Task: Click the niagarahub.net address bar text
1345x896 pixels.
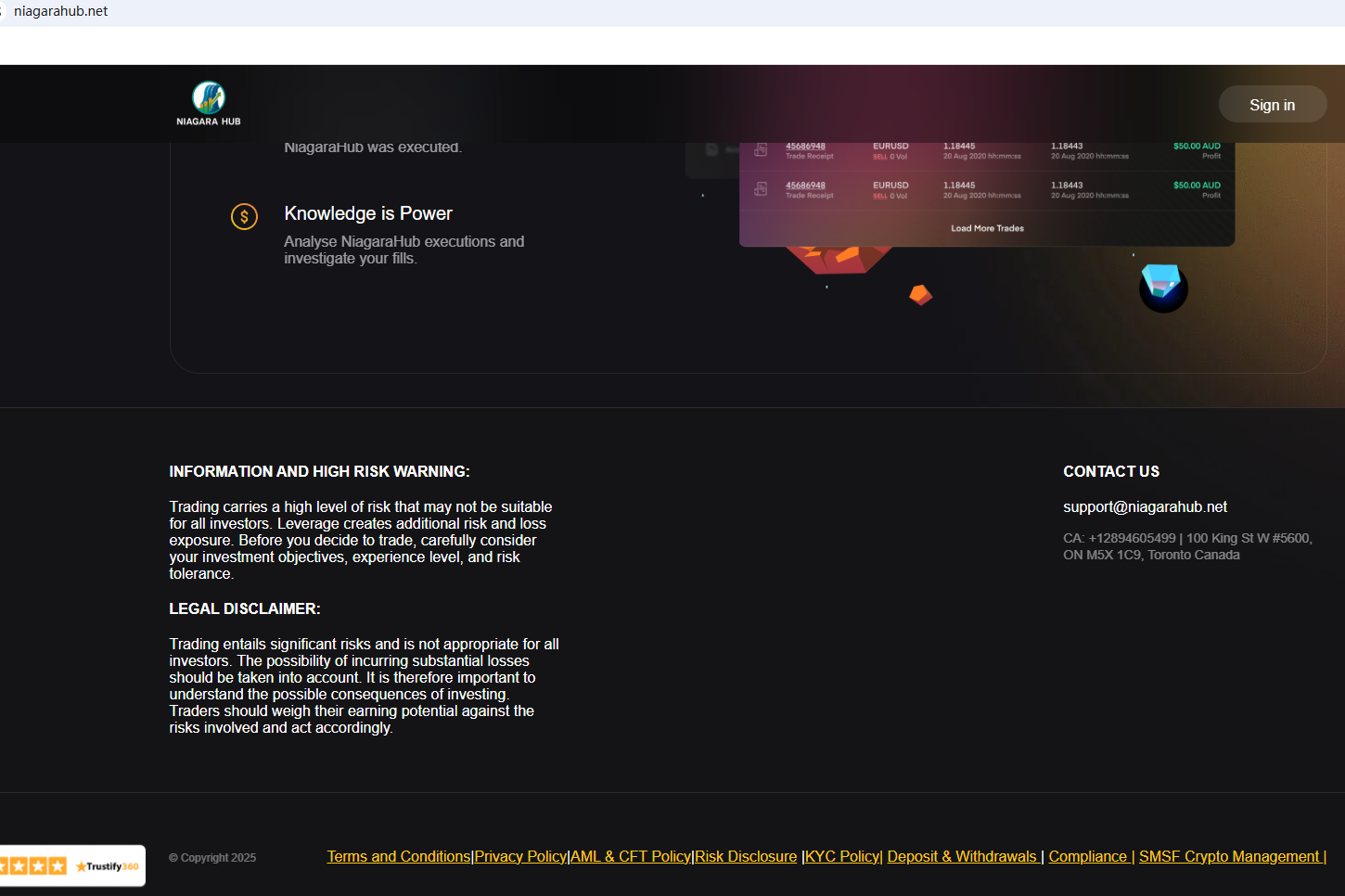Action: (61, 11)
